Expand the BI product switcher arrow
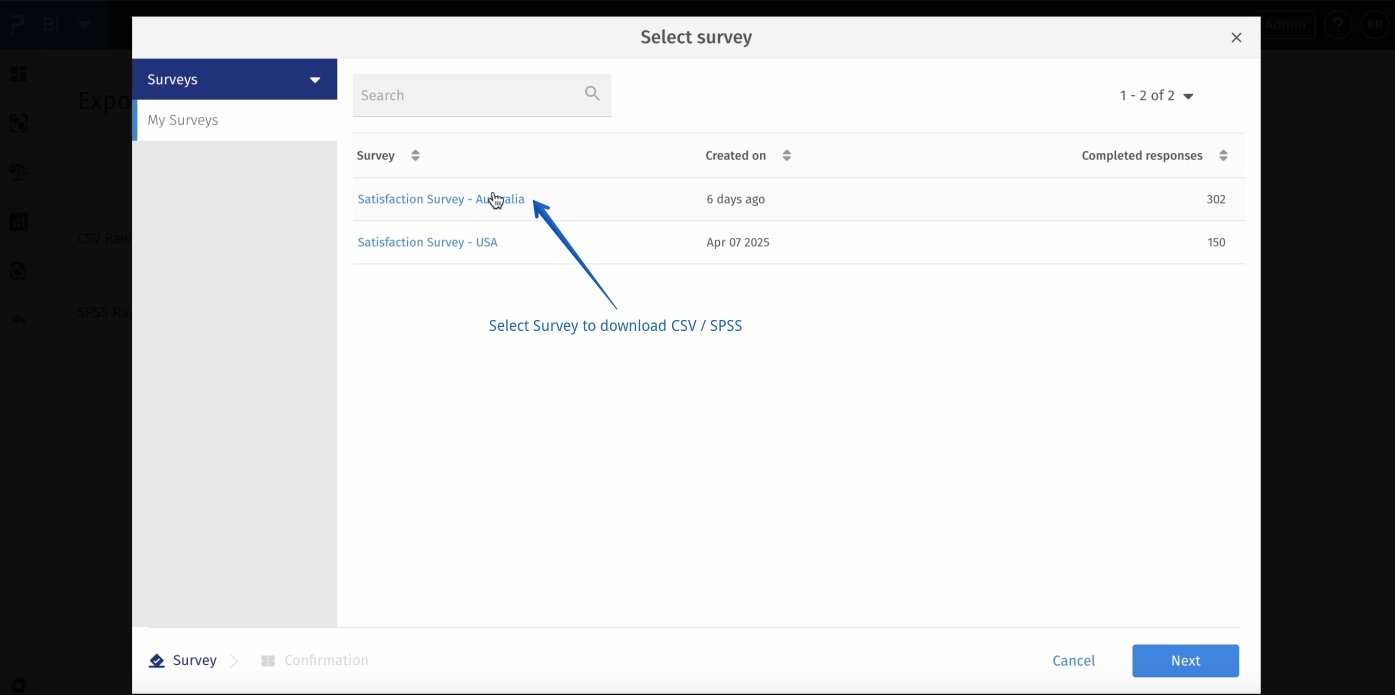The width and height of the screenshot is (1395, 695). click(x=84, y=24)
